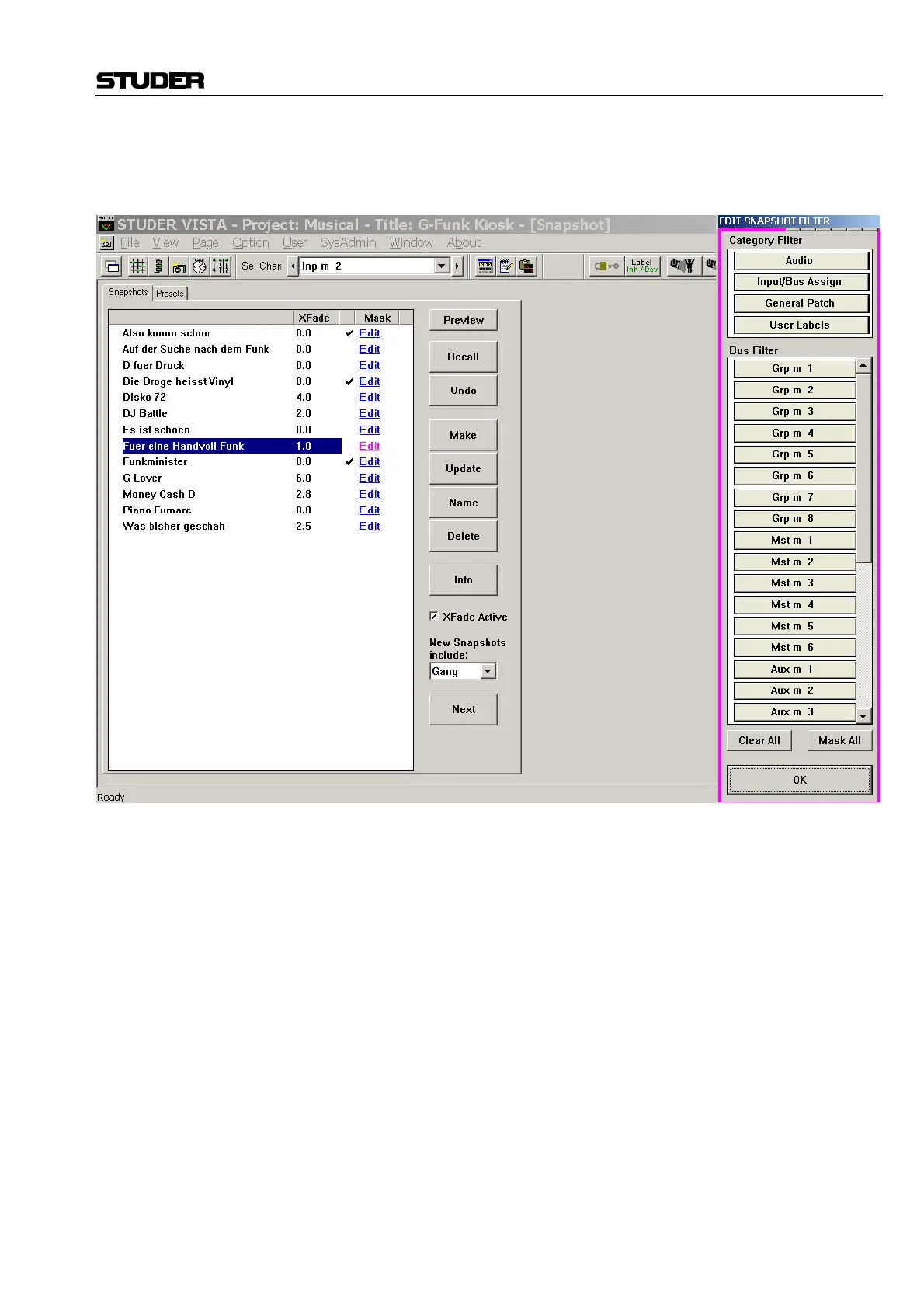The height and width of the screenshot is (1308, 924).
Task: Toggle the User Labels category filter
Action: tap(801, 325)
